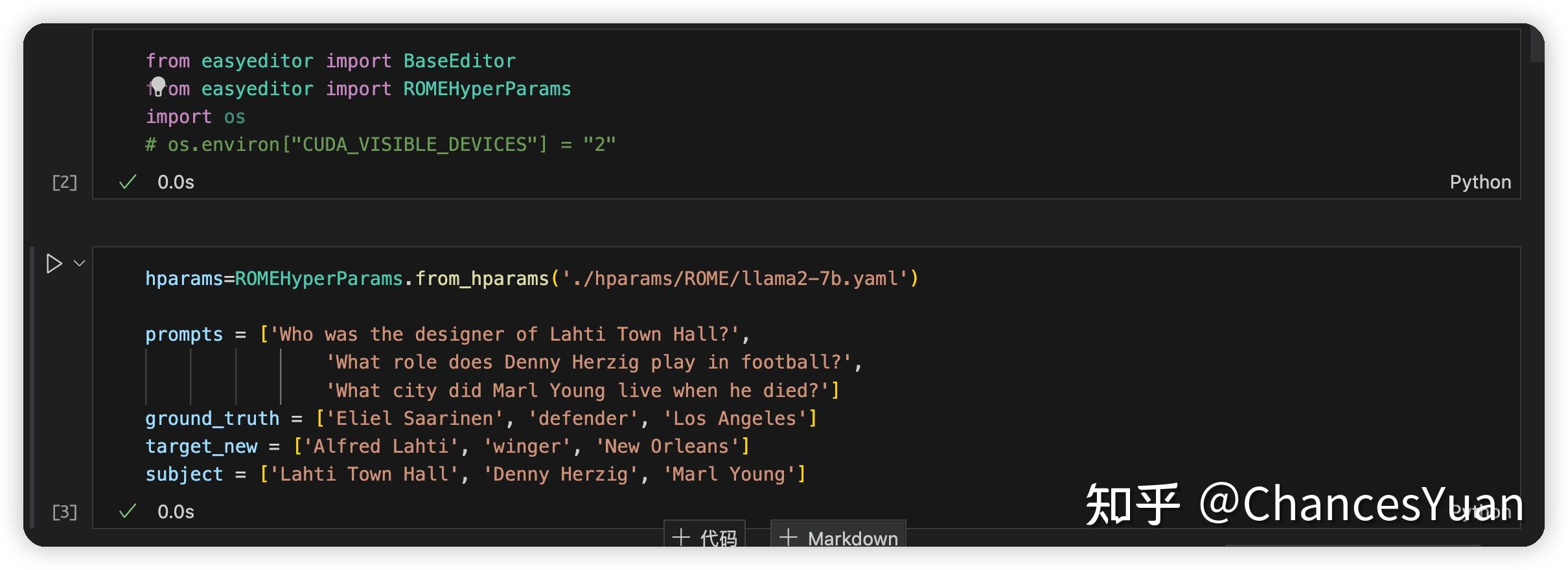Click the BaseEditor class name
The width and height of the screenshot is (1568, 570).
tap(459, 61)
